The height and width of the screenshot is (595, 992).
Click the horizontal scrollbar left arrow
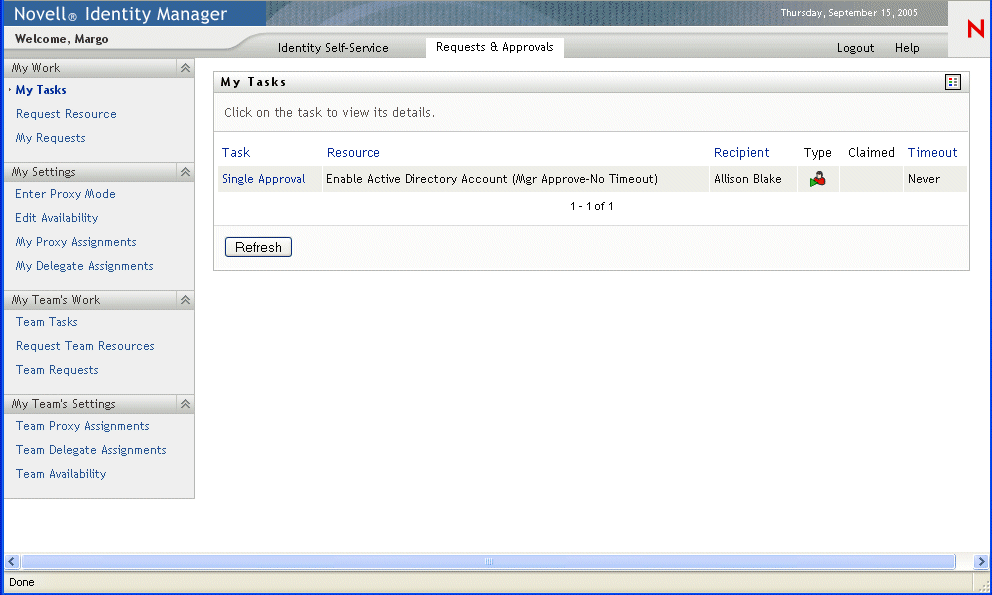(12, 561)
